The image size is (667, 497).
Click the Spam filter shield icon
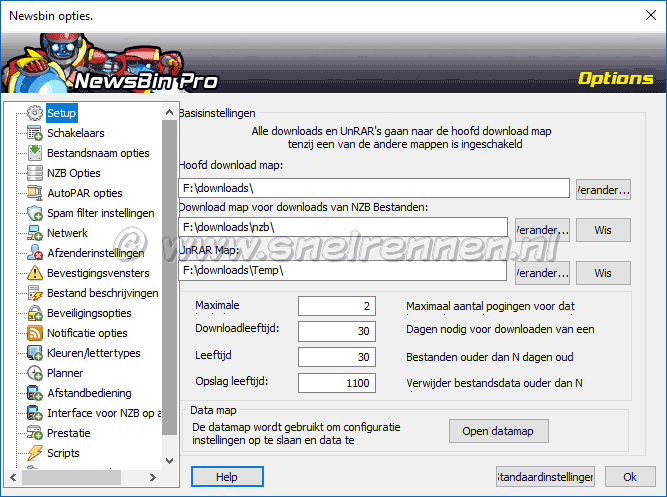point(34,213)
